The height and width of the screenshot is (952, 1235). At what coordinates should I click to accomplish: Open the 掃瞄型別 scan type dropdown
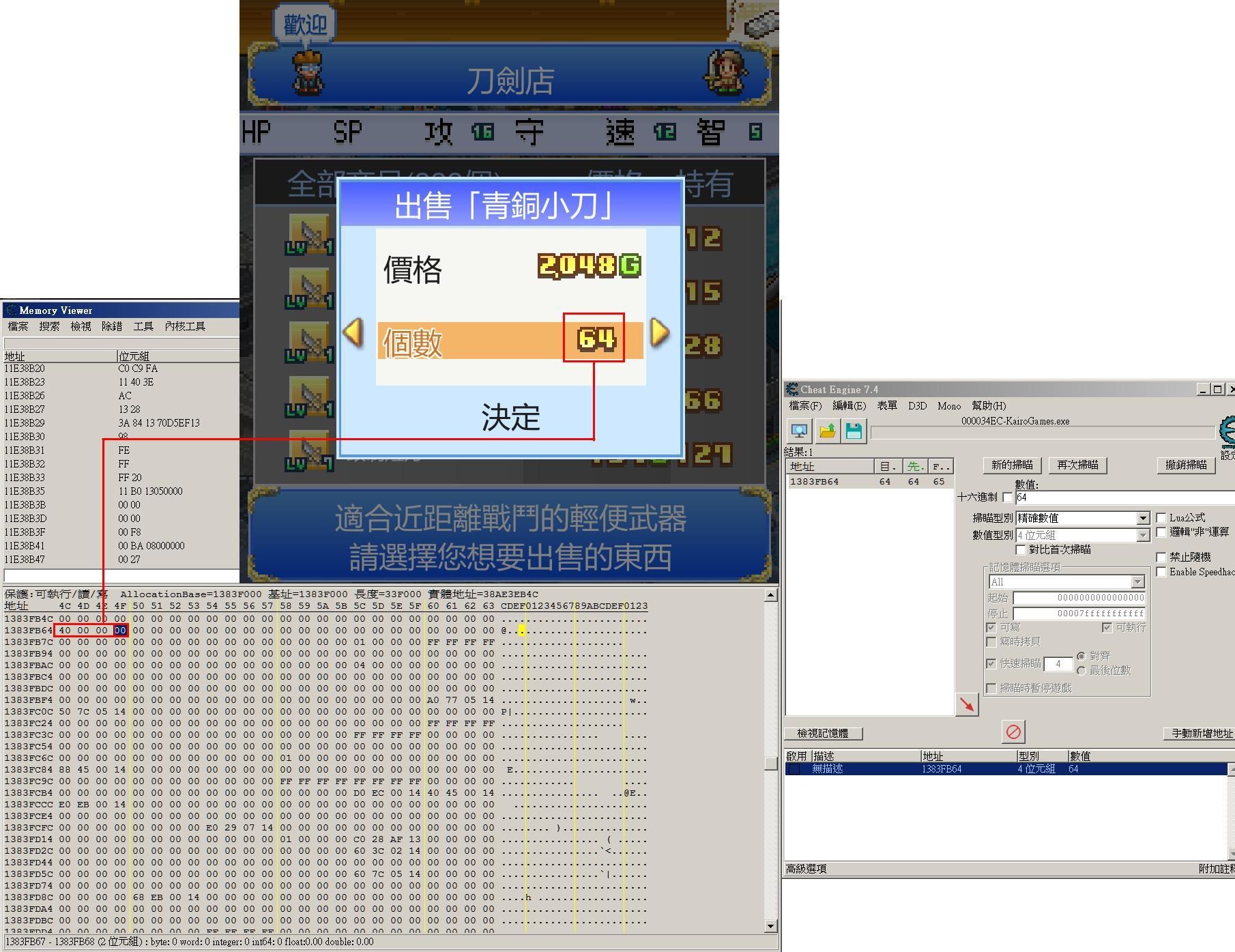coord(1143,518)
